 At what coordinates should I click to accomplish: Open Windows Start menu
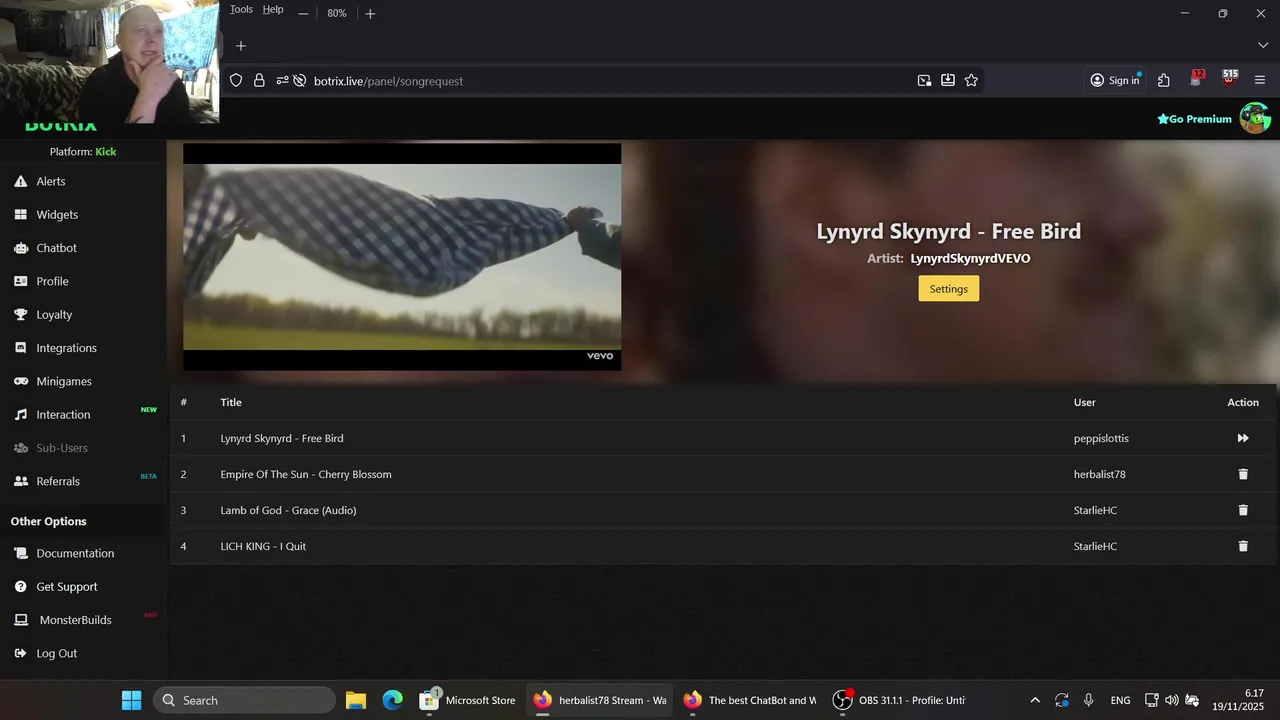click(131, 700)
